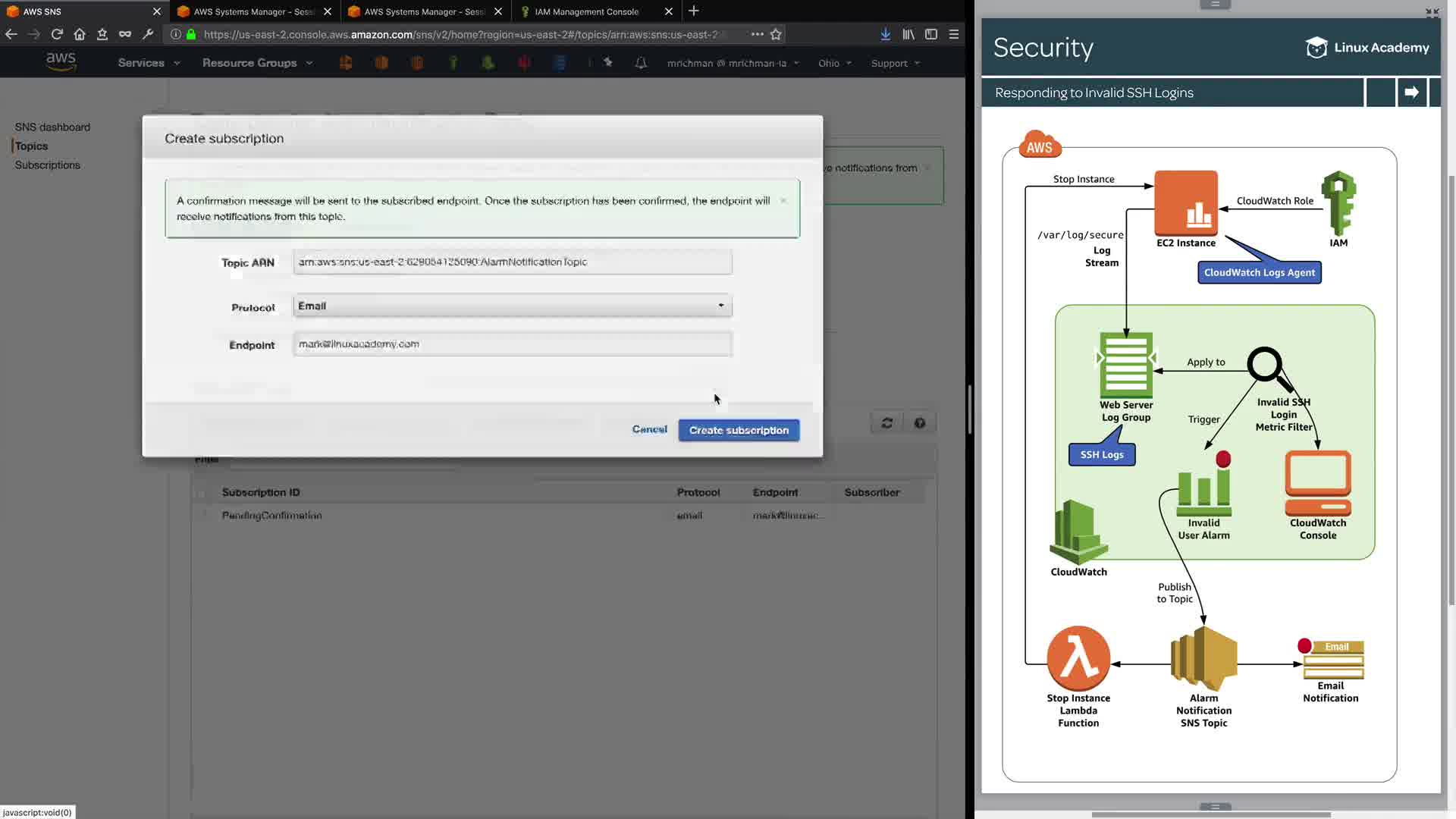Click the AWS logo home icon
The width and height of the screenshot is (1456, 819).
(x=61, y=61)
